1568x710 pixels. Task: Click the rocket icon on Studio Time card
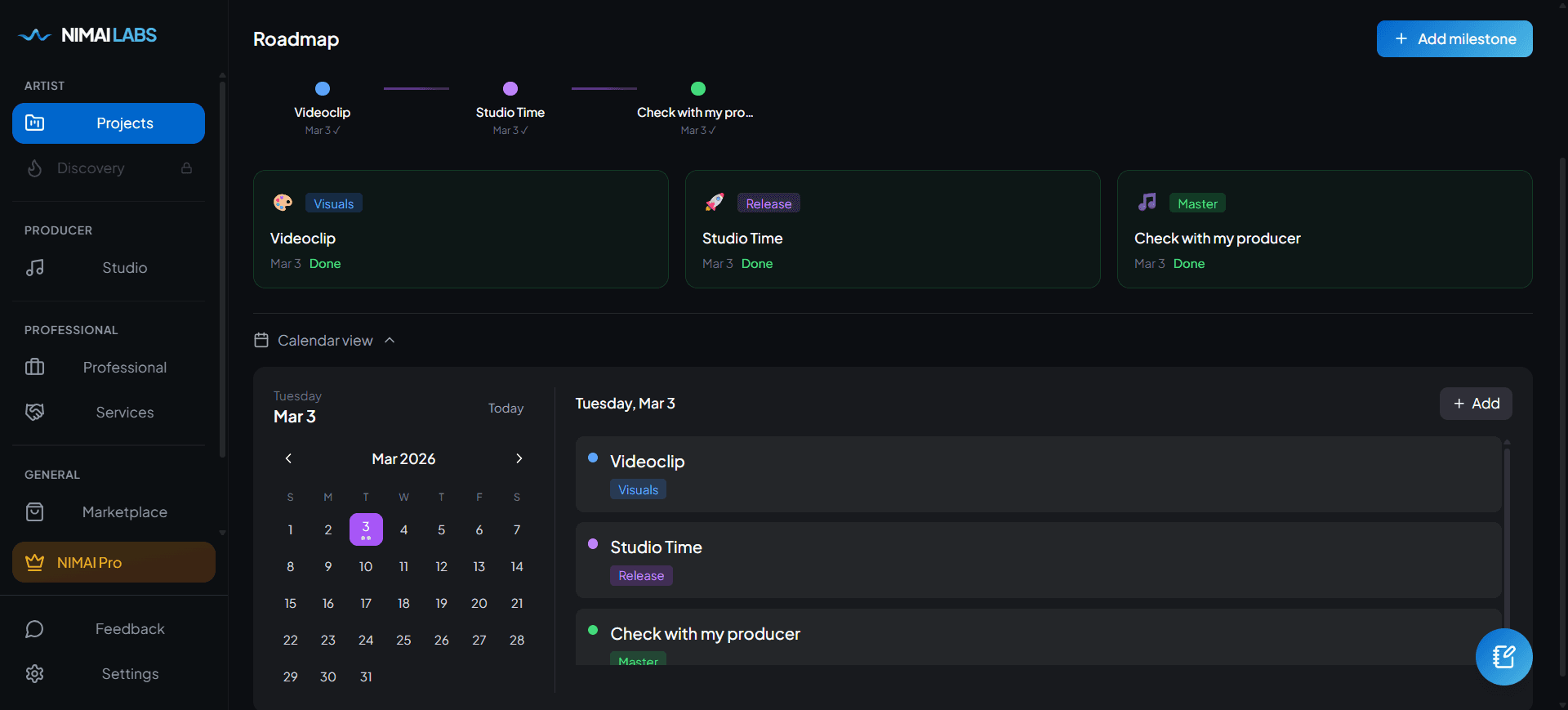[x=715, y=202]
